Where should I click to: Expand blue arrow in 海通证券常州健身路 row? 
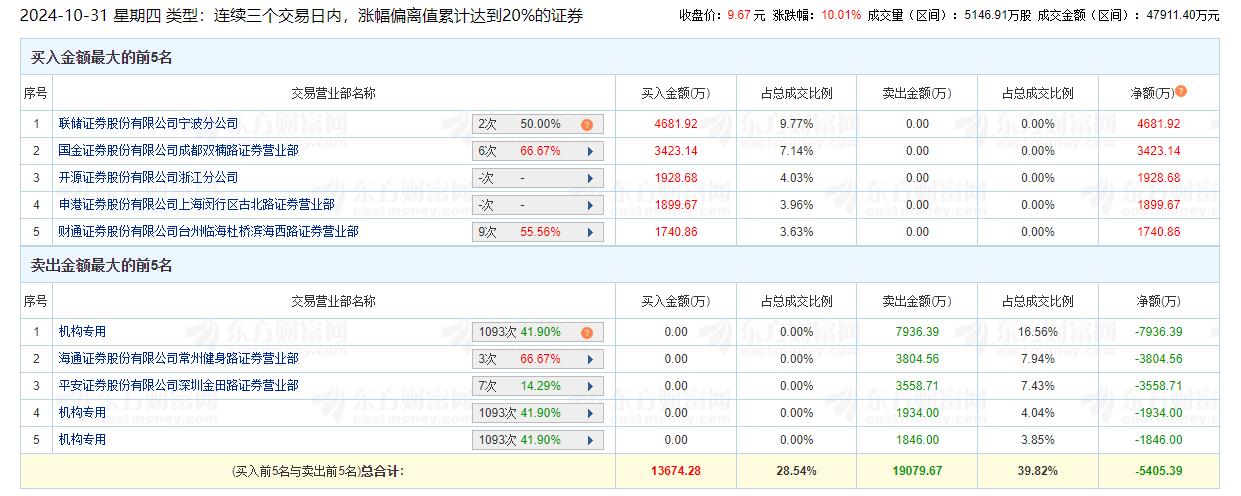pos(590,360)
